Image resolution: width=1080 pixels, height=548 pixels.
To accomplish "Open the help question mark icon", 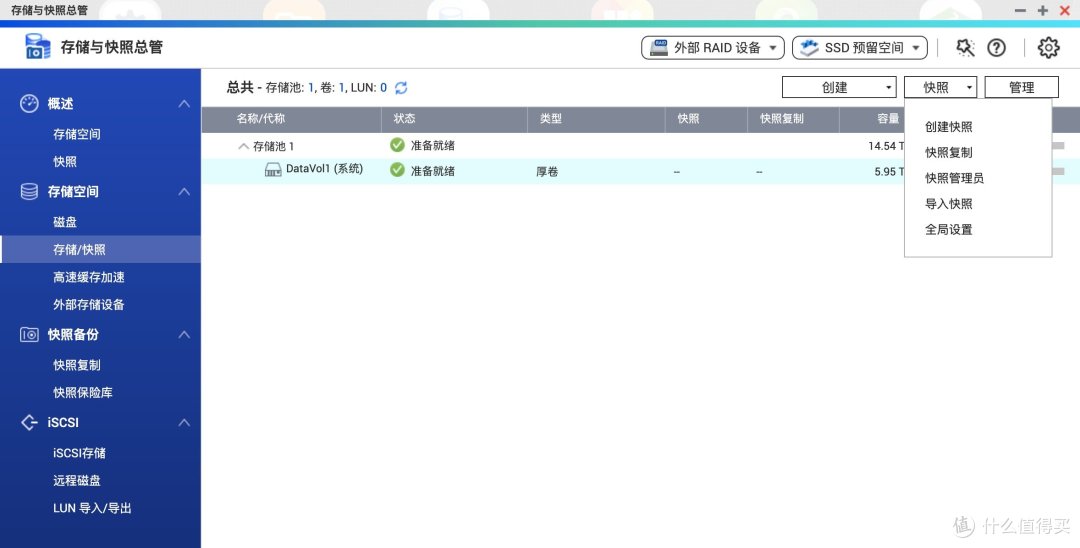I will point(996,48).
